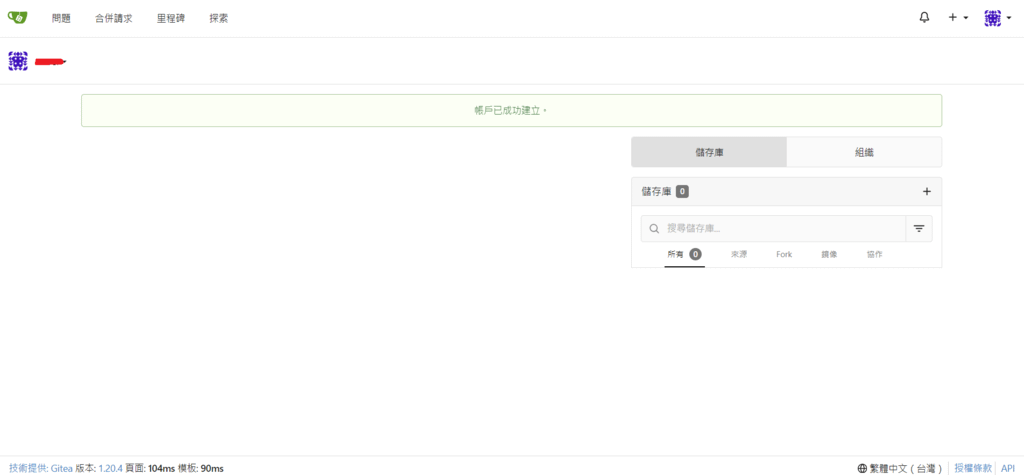Viewport: 1024px width, 475px height.
Task: Click the 帳戶已成功建立 success message
Action: pyautogui.click(x=511, y=110)
